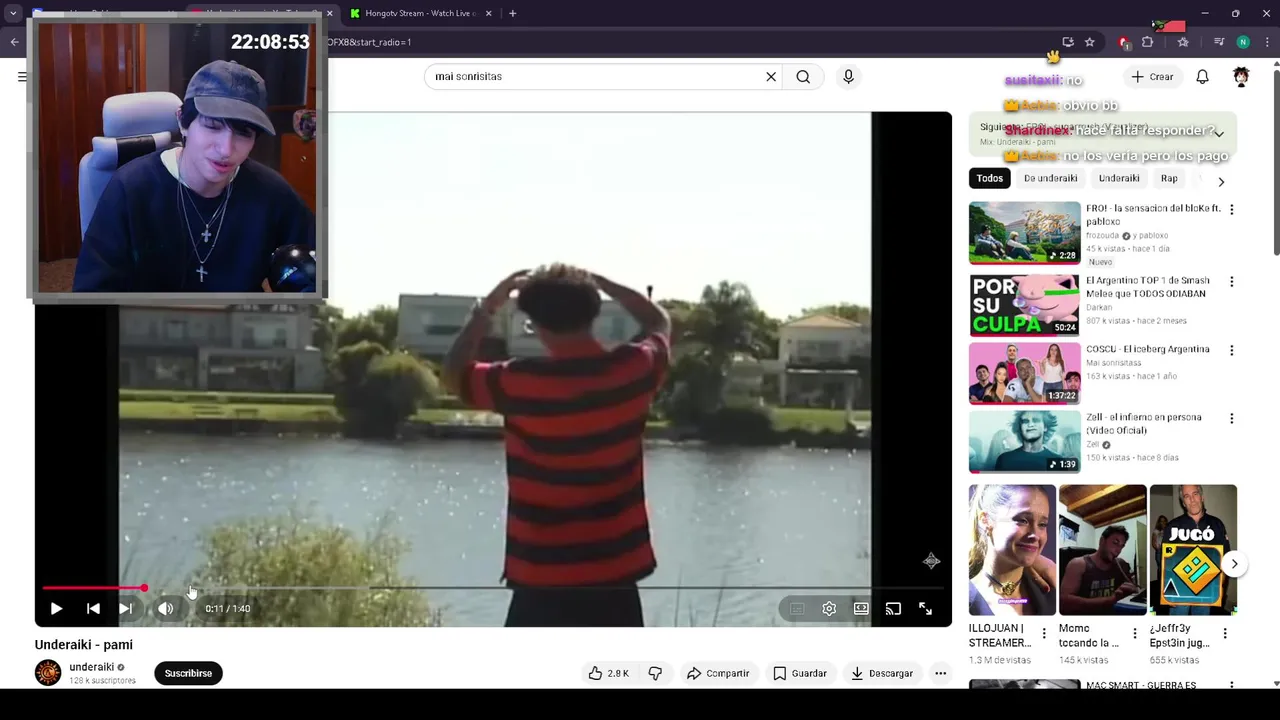
Task: Open options for the Jeffr3y short
Action: point(1225,633)
